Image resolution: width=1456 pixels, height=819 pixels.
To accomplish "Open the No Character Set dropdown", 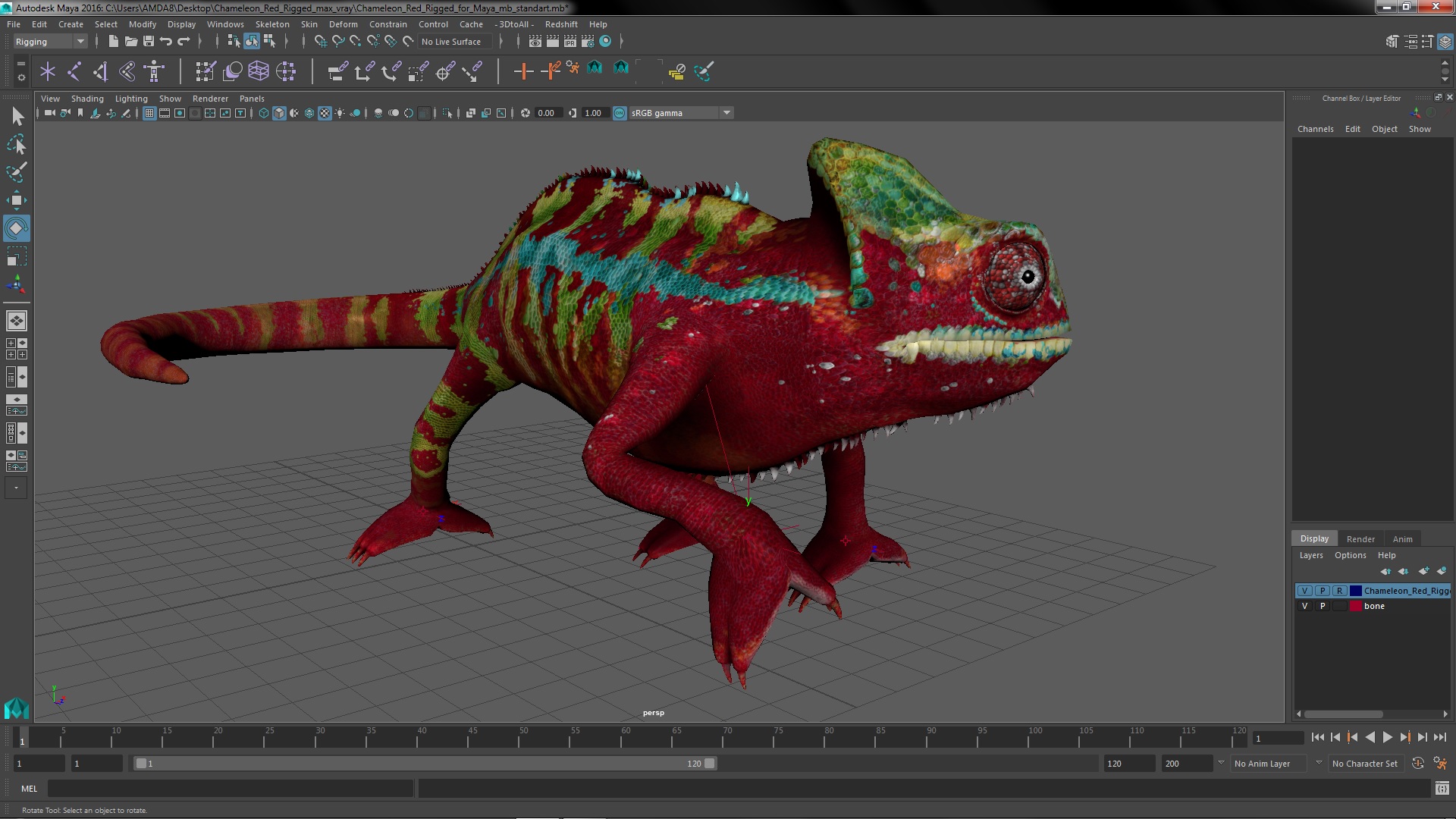I will pos(1365,764).
